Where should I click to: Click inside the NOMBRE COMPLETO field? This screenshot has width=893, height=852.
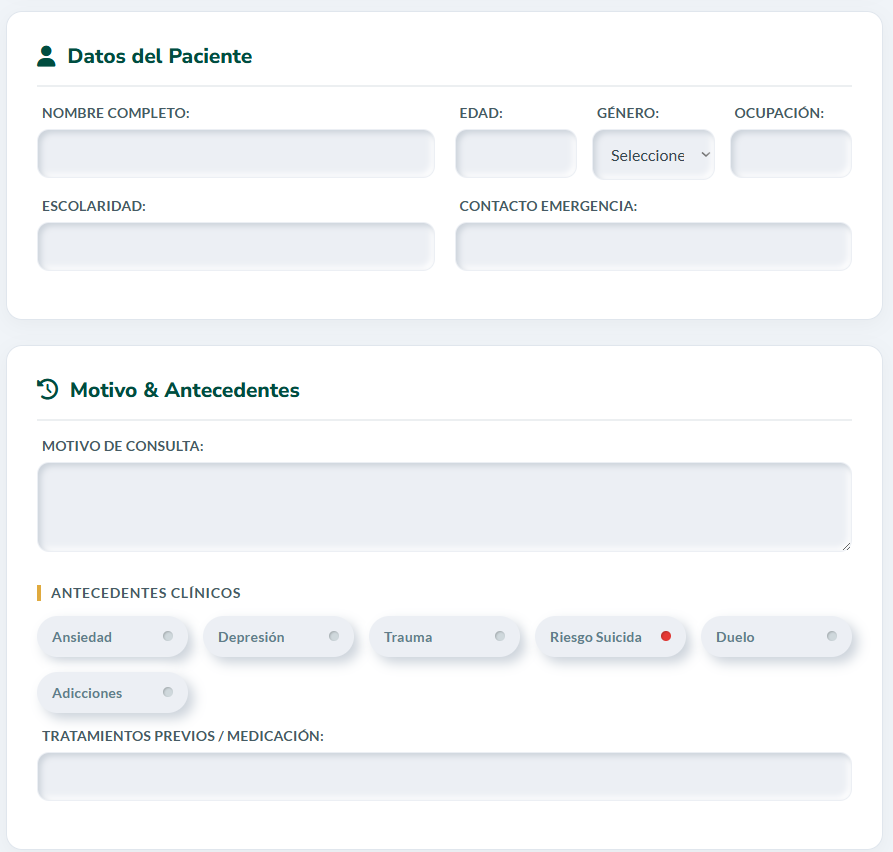(x=236, y=153)
